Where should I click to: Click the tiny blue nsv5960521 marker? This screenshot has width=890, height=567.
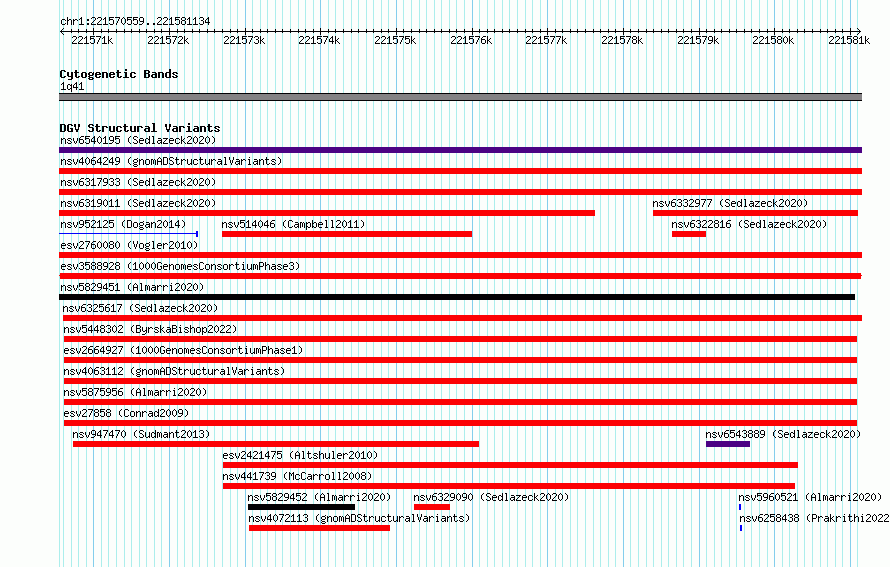click(740, 507)
